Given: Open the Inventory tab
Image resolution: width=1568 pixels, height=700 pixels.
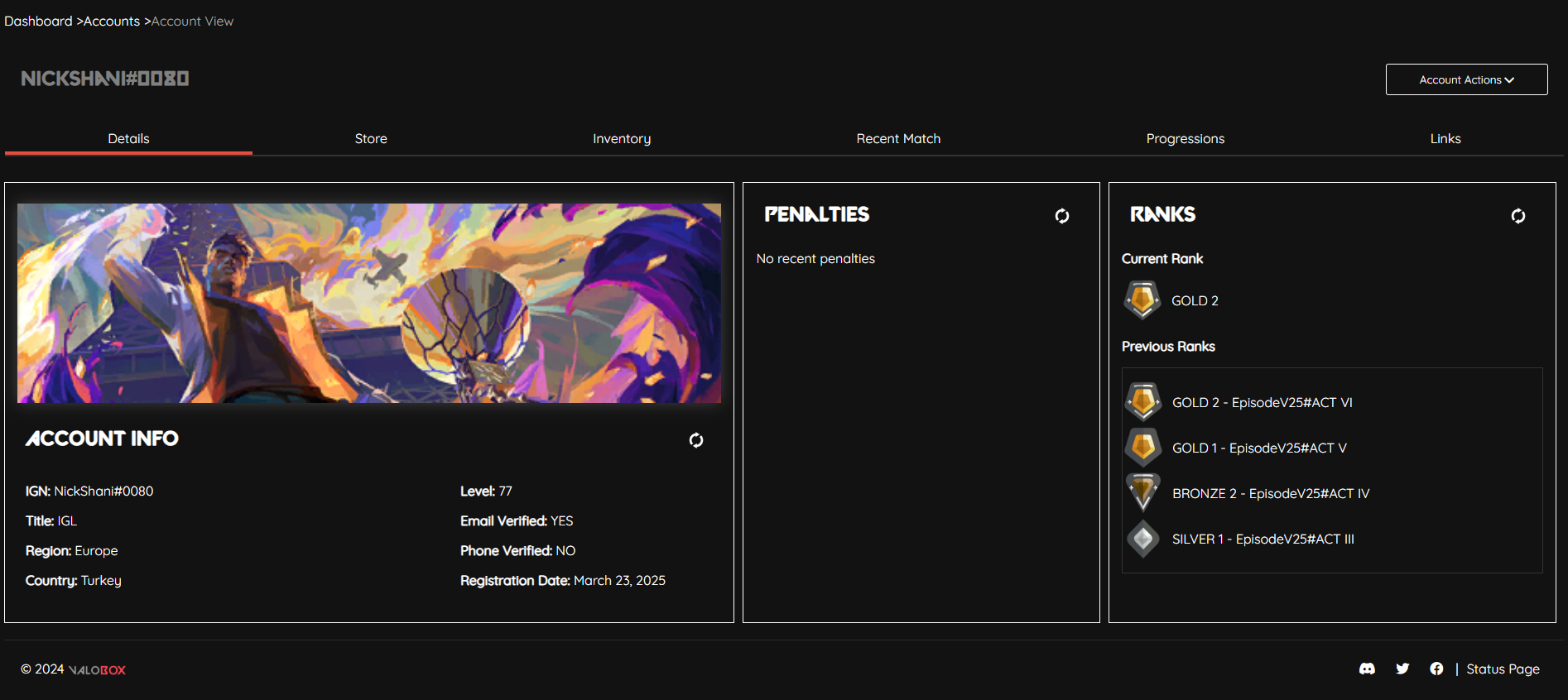Looking at the screenshot, I should point(622,139).
